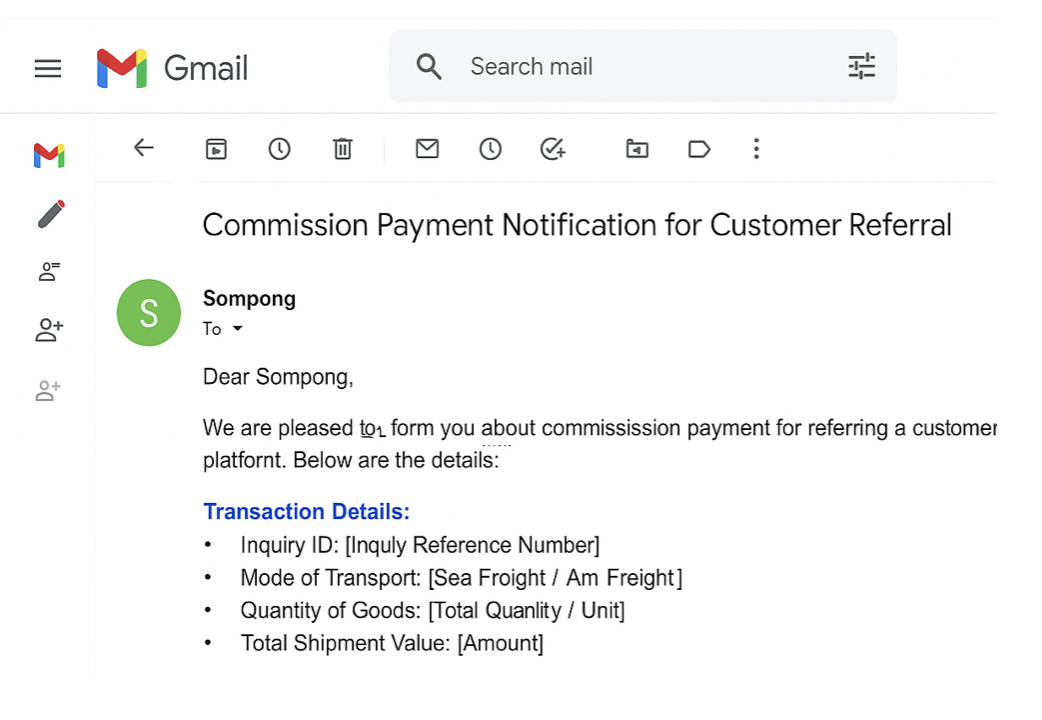Focus the Search mail field

(643, 66)
